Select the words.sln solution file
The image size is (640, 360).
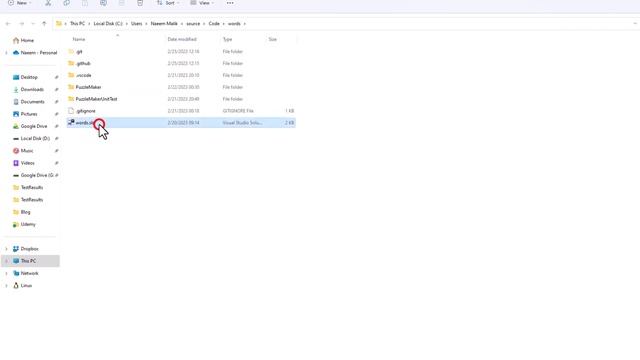pyautogui.click(x=181, y=122)
